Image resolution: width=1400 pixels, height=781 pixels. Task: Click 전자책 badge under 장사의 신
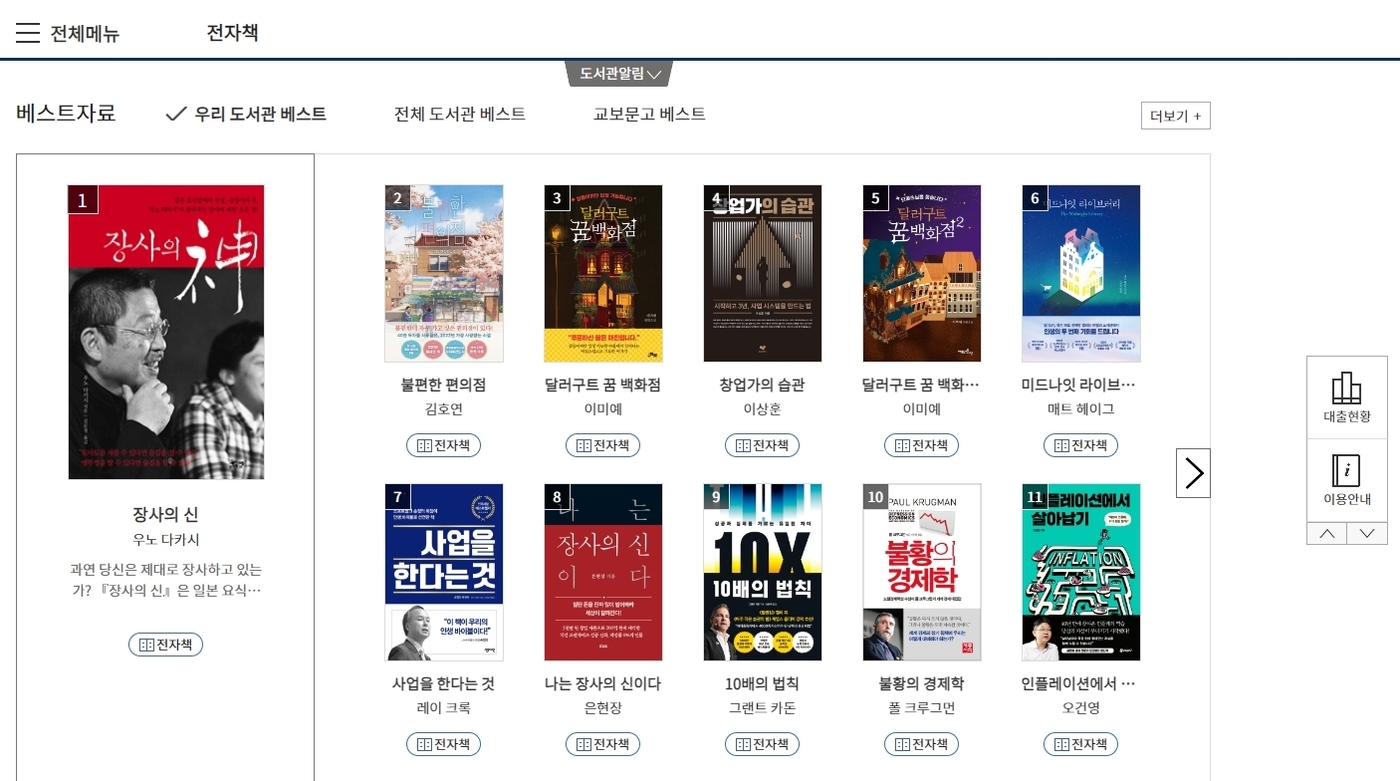tap(165, 644)
